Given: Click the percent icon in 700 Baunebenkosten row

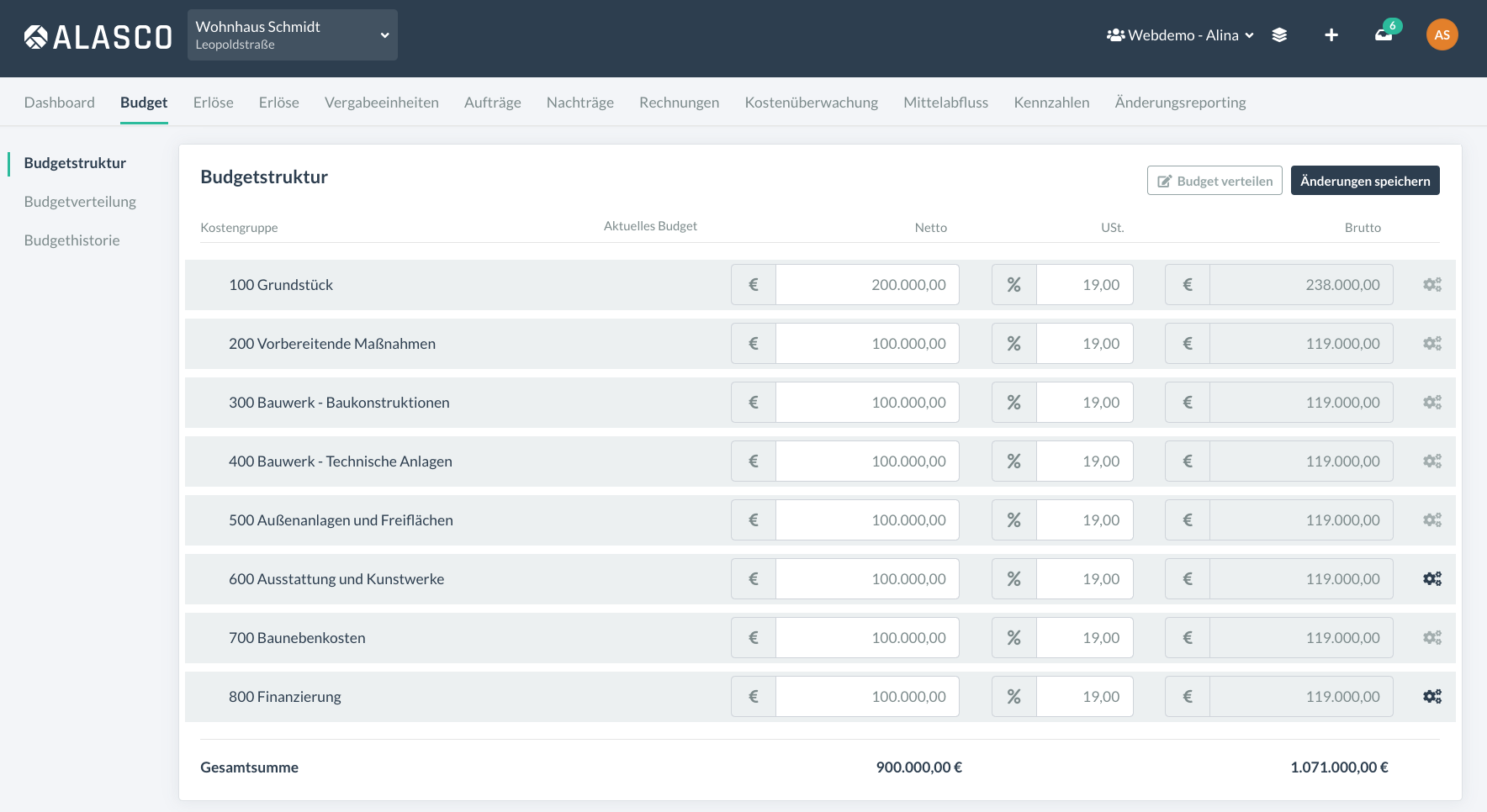Looking at the screenshot, I should point(1014,638).
